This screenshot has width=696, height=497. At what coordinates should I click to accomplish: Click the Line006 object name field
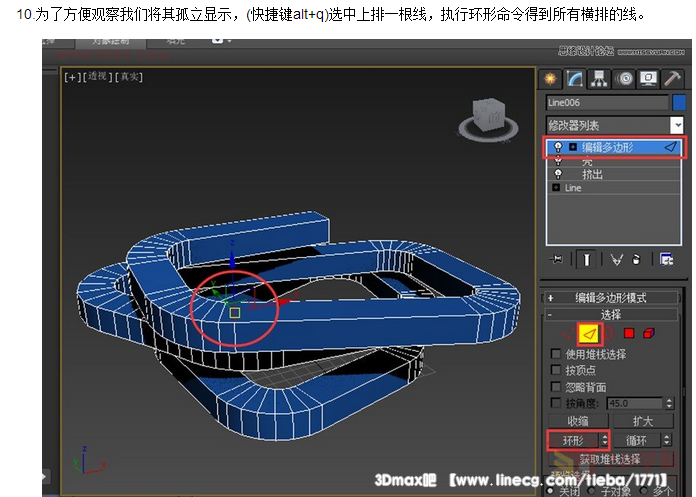click(607, 103)
